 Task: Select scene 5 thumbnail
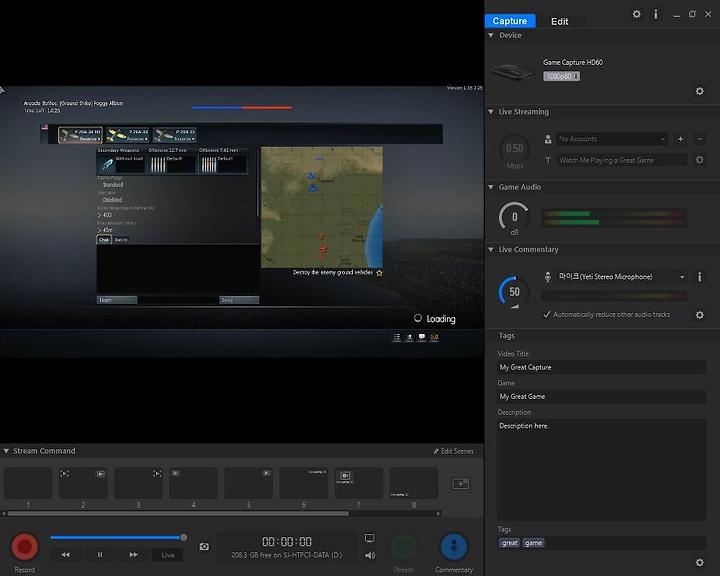248,483
